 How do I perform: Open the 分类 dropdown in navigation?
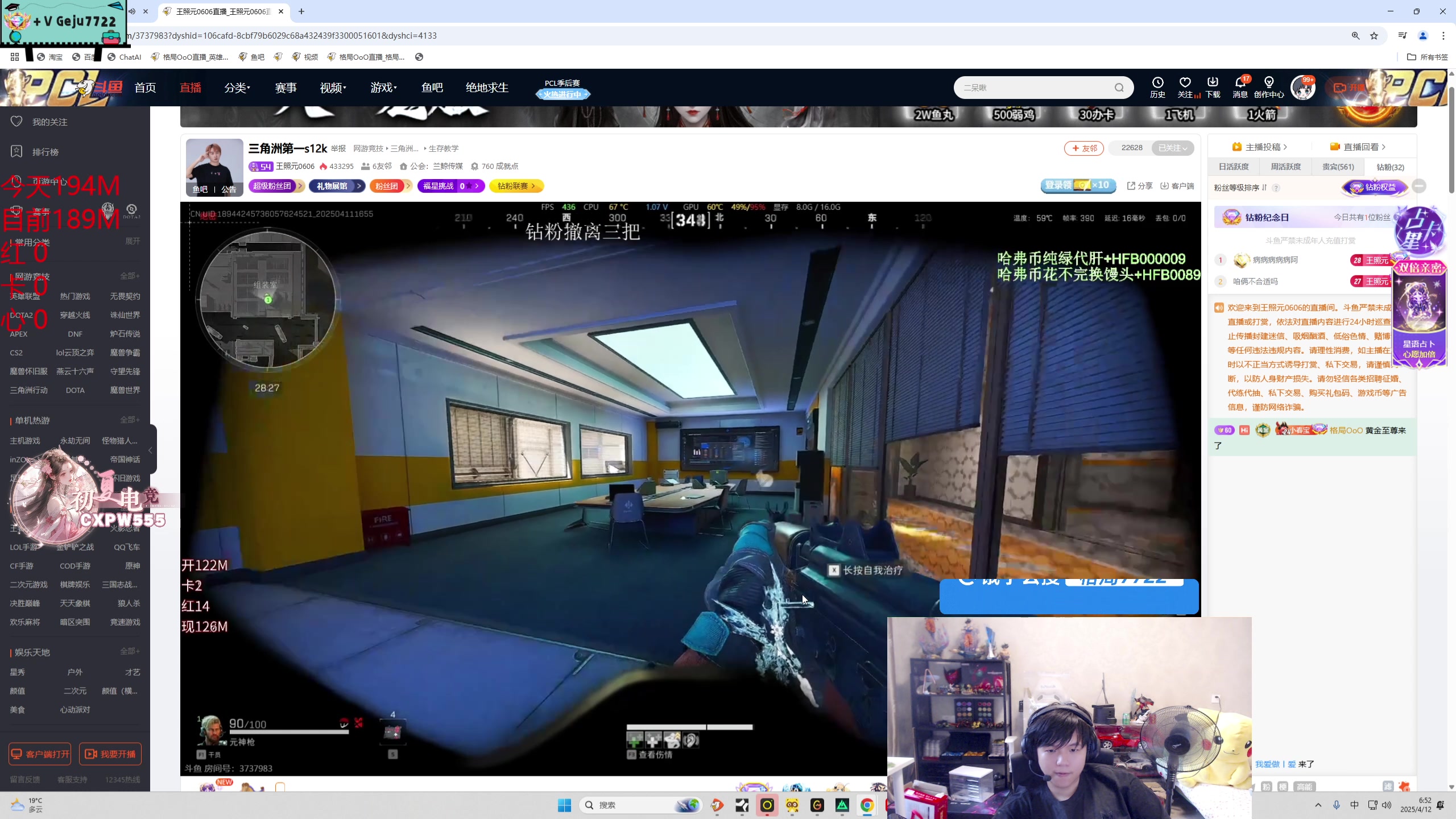coord(237,88)
